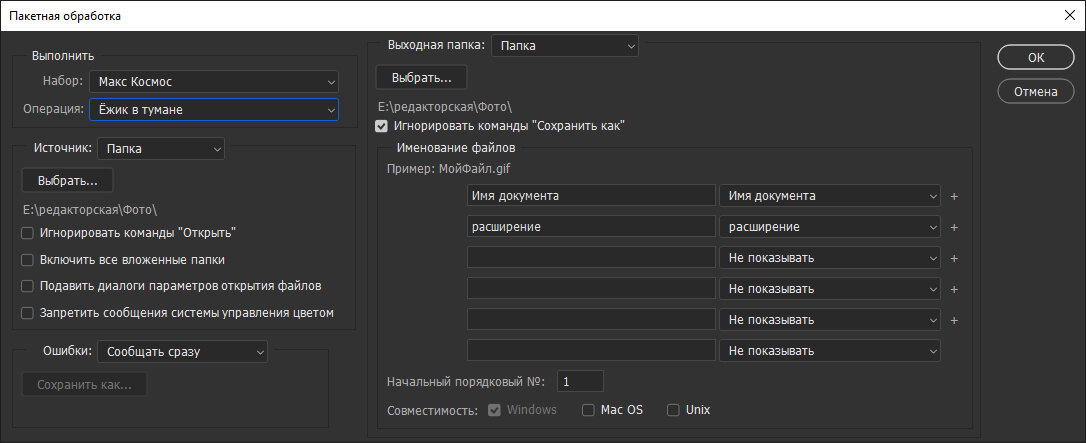Uncheck Игнорировать команды "Сохранить как"
1086x443 pixels.
(381, 127)
